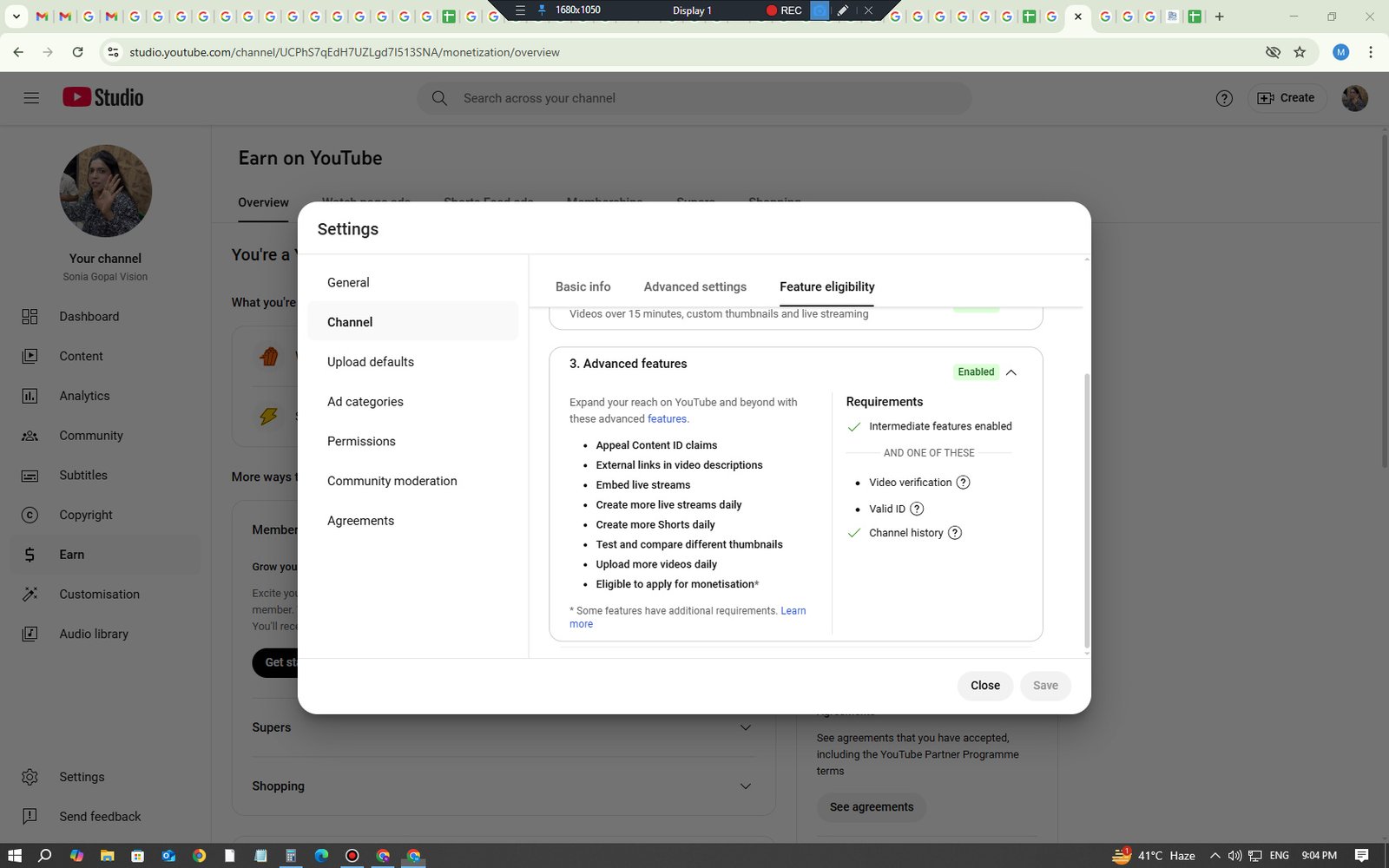Click Send feedback in the sidebar
This screenshot has width=1389, height=868.
point(105,817)
